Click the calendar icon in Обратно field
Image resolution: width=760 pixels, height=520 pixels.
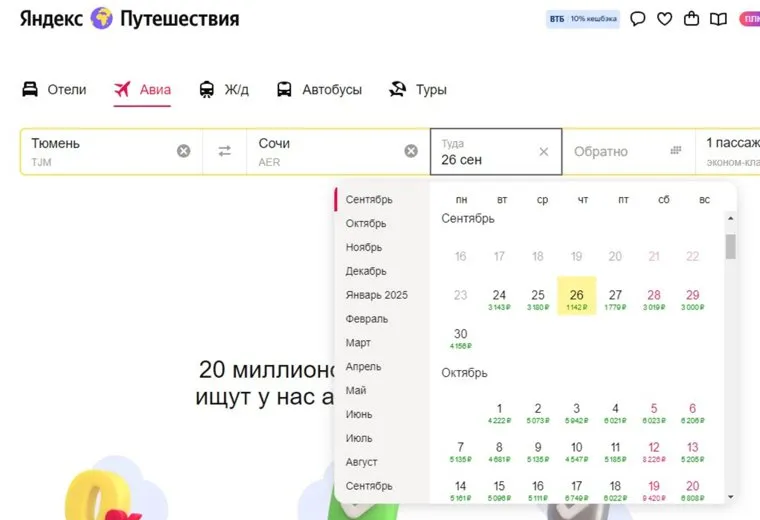click(x=676, y=151)
